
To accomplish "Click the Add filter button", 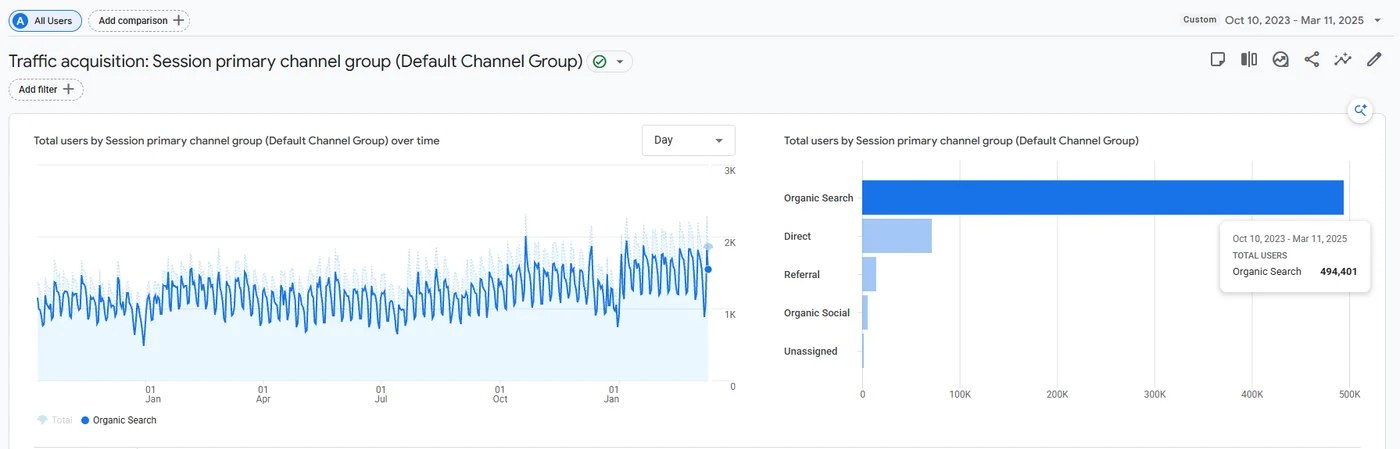I will coord(46,89).
